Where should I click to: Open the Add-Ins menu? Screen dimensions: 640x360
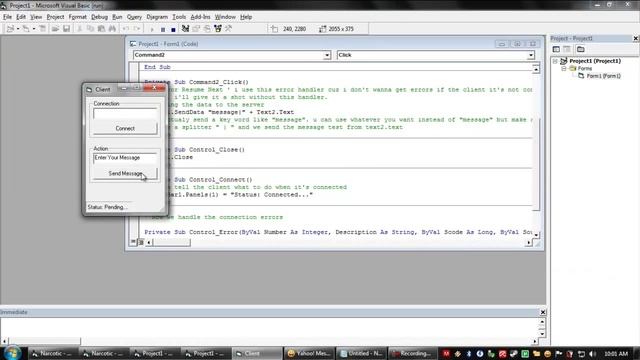(200, 17)
